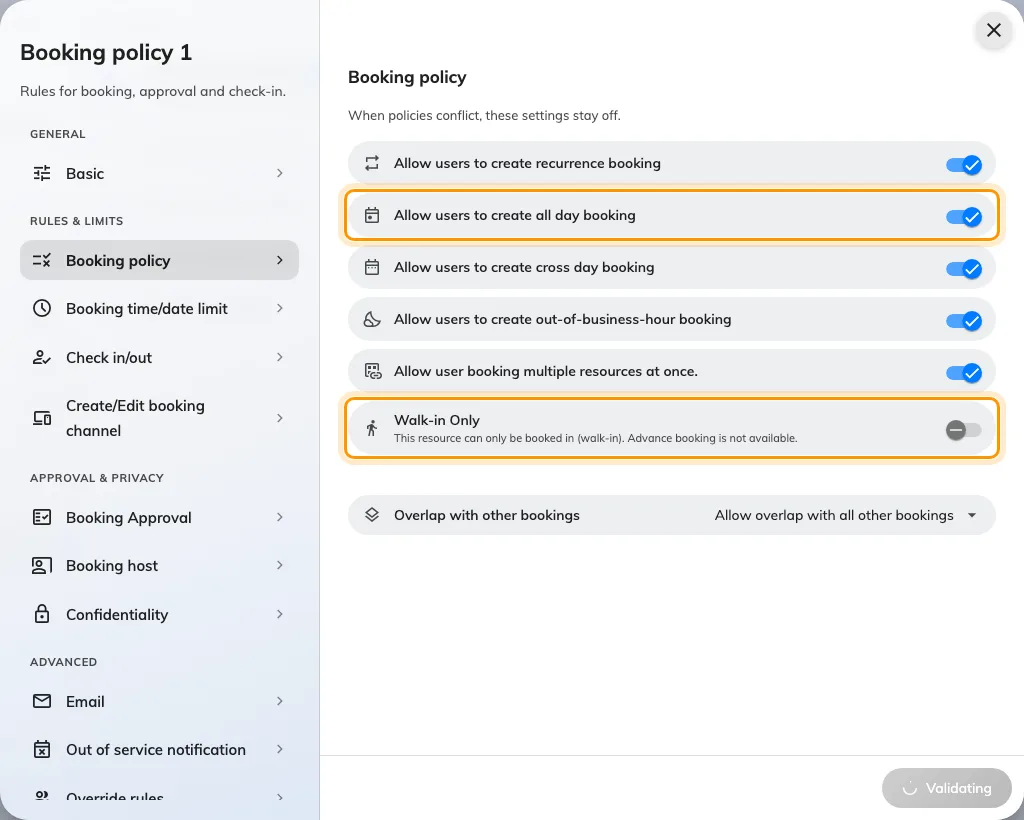Click the Validating button
Viewport: 1024px width, 820px height.
(x=946, y=788)
